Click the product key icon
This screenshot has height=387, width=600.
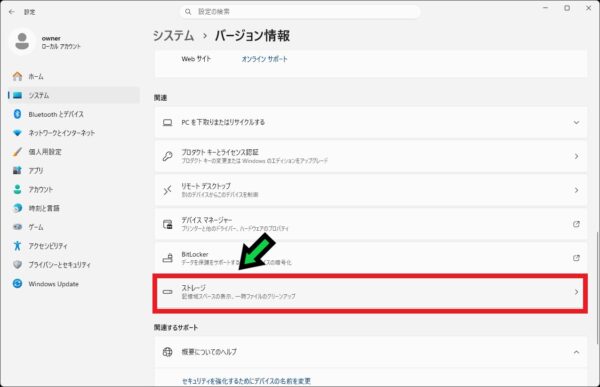pyautogui.click(x=168, y=156)
